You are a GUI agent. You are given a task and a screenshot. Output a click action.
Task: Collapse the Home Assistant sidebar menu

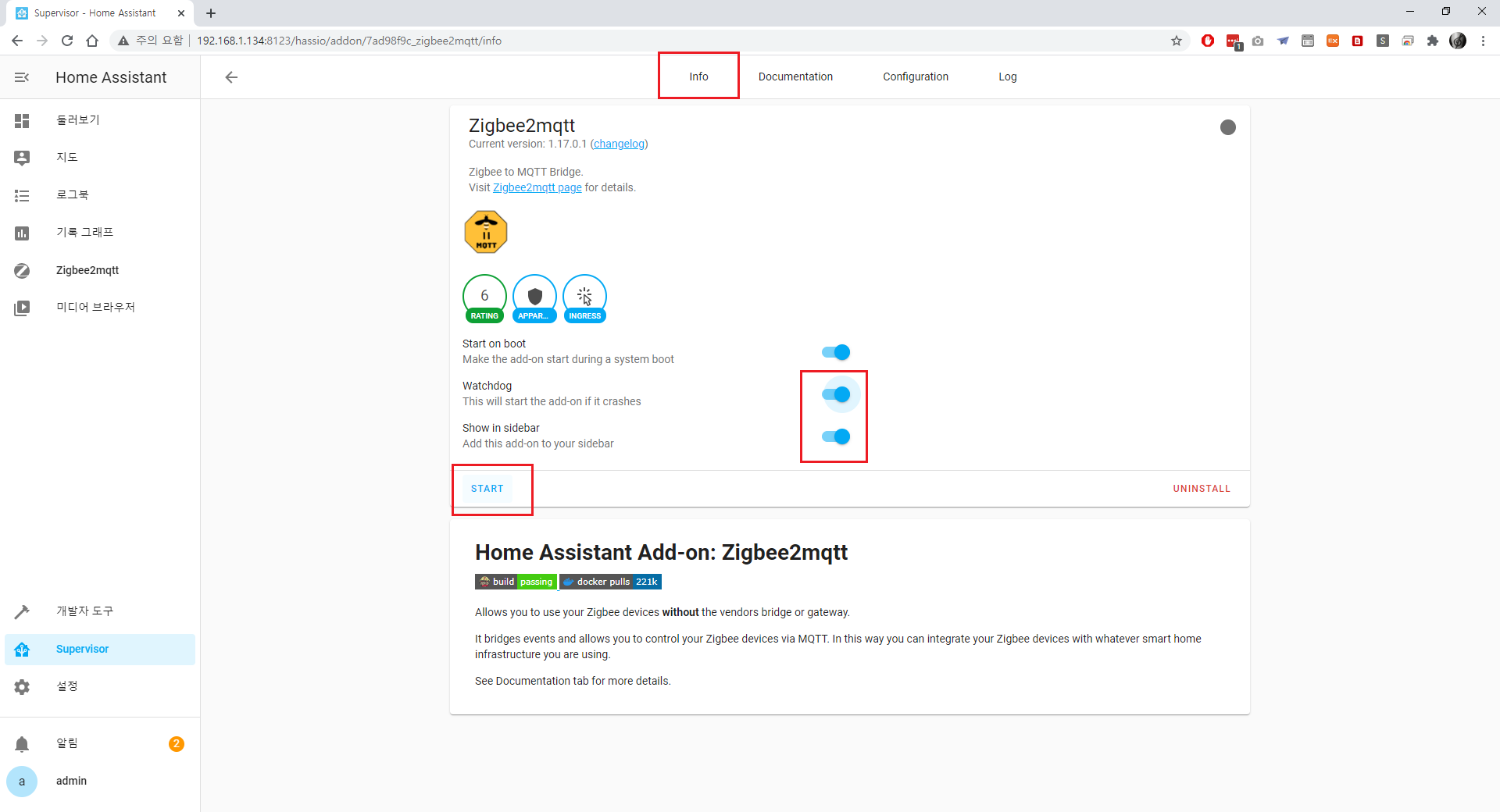(x=22, y=77)
